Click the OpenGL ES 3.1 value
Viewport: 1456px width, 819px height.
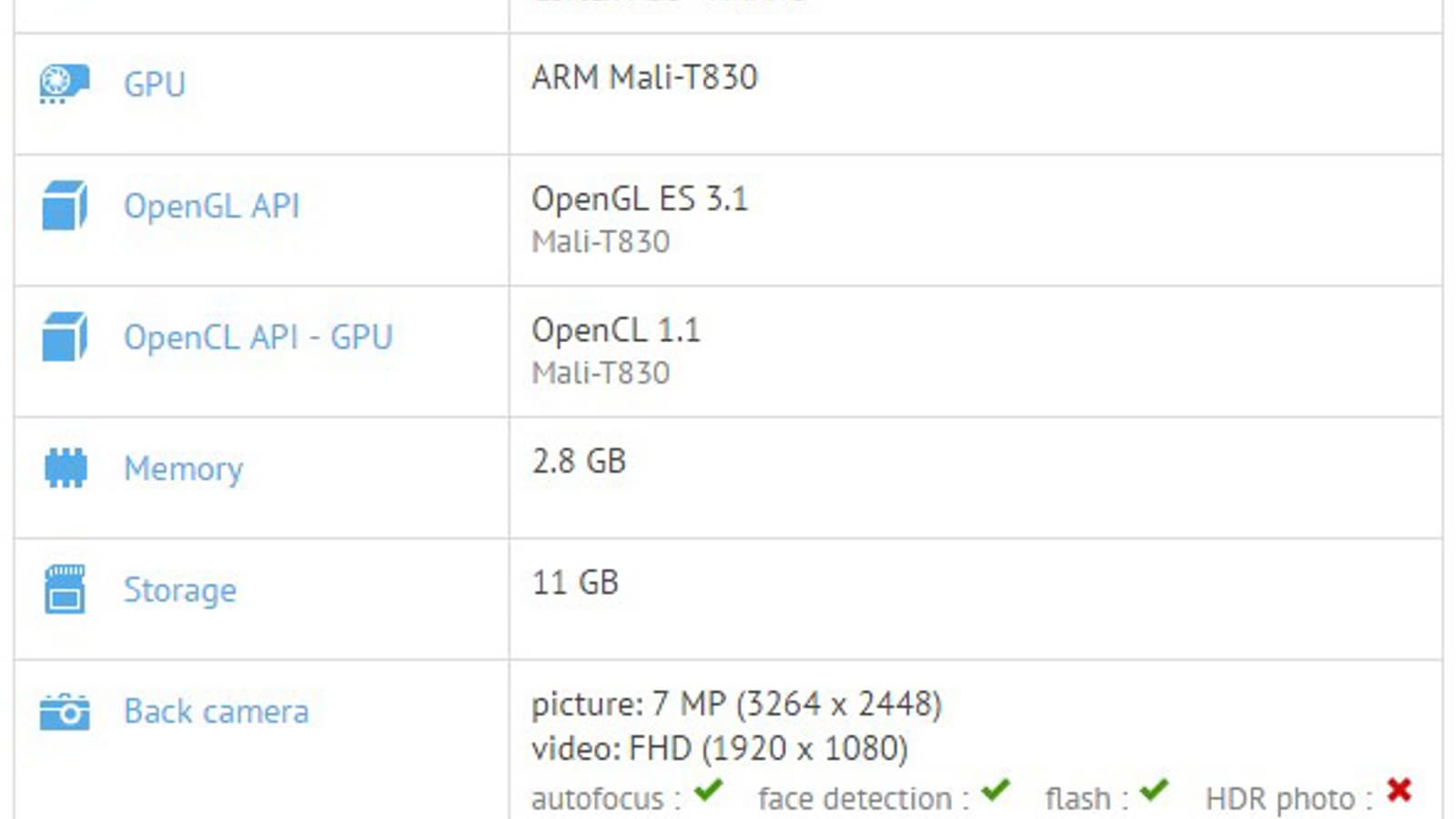640,198
